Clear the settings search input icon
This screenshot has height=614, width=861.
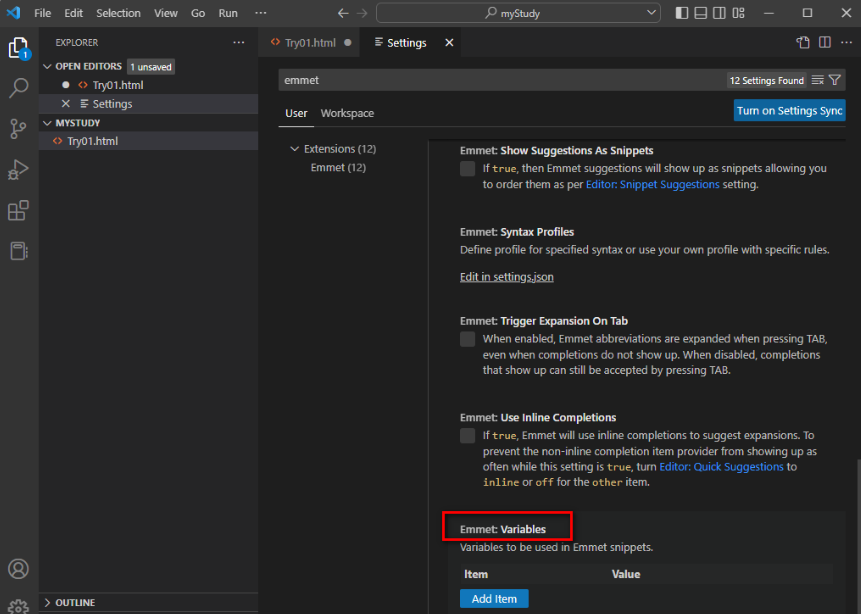click(818, 80)
